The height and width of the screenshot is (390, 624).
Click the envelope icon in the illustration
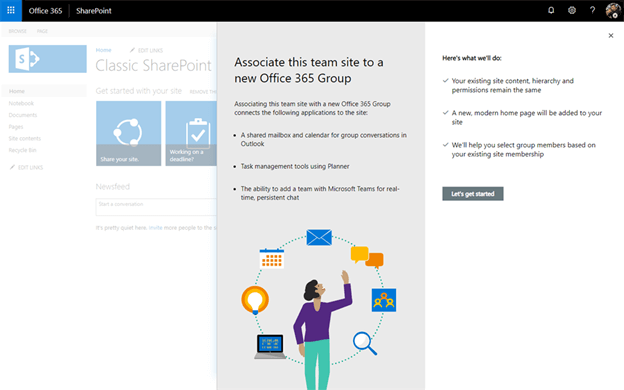(x=319, y=237)
